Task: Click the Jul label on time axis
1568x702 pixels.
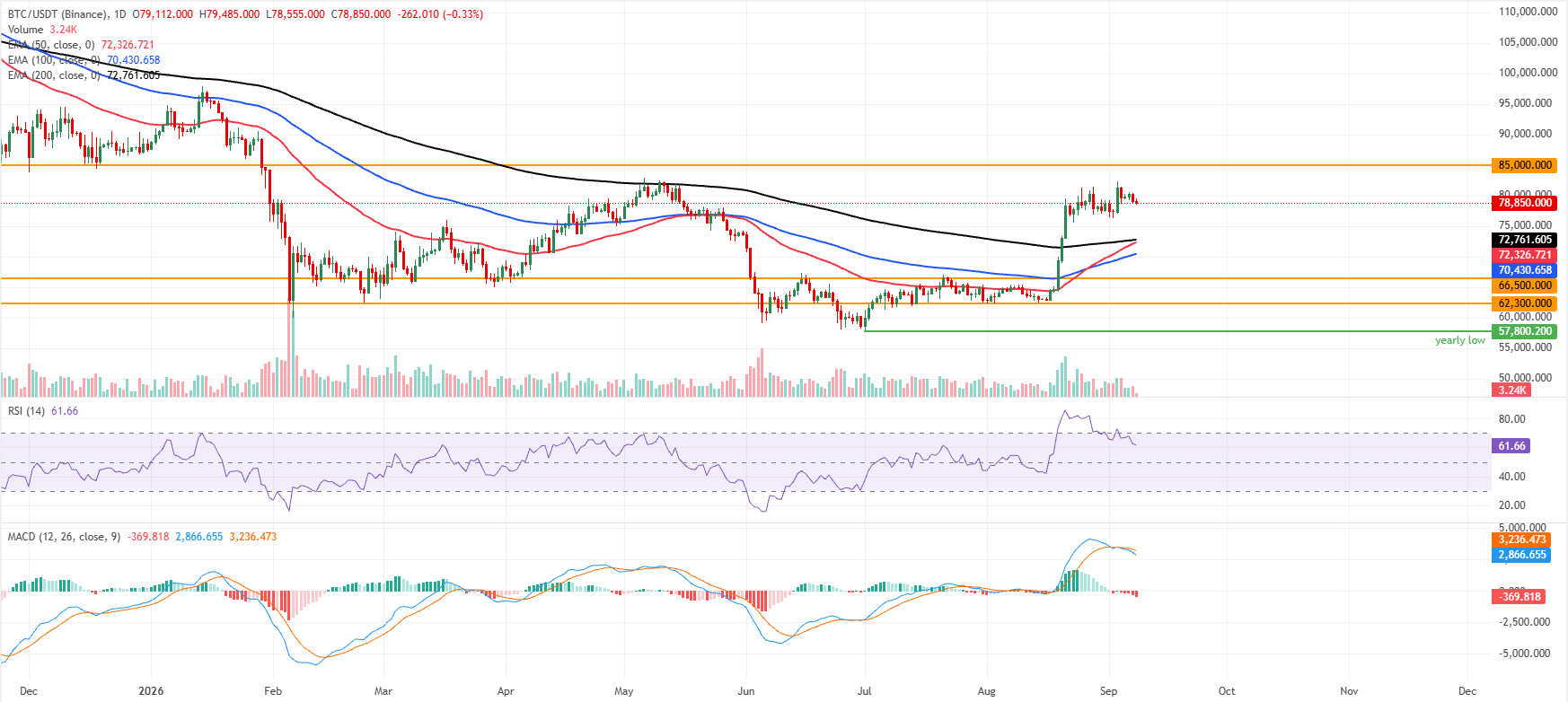Action: (x=865, y=691)
